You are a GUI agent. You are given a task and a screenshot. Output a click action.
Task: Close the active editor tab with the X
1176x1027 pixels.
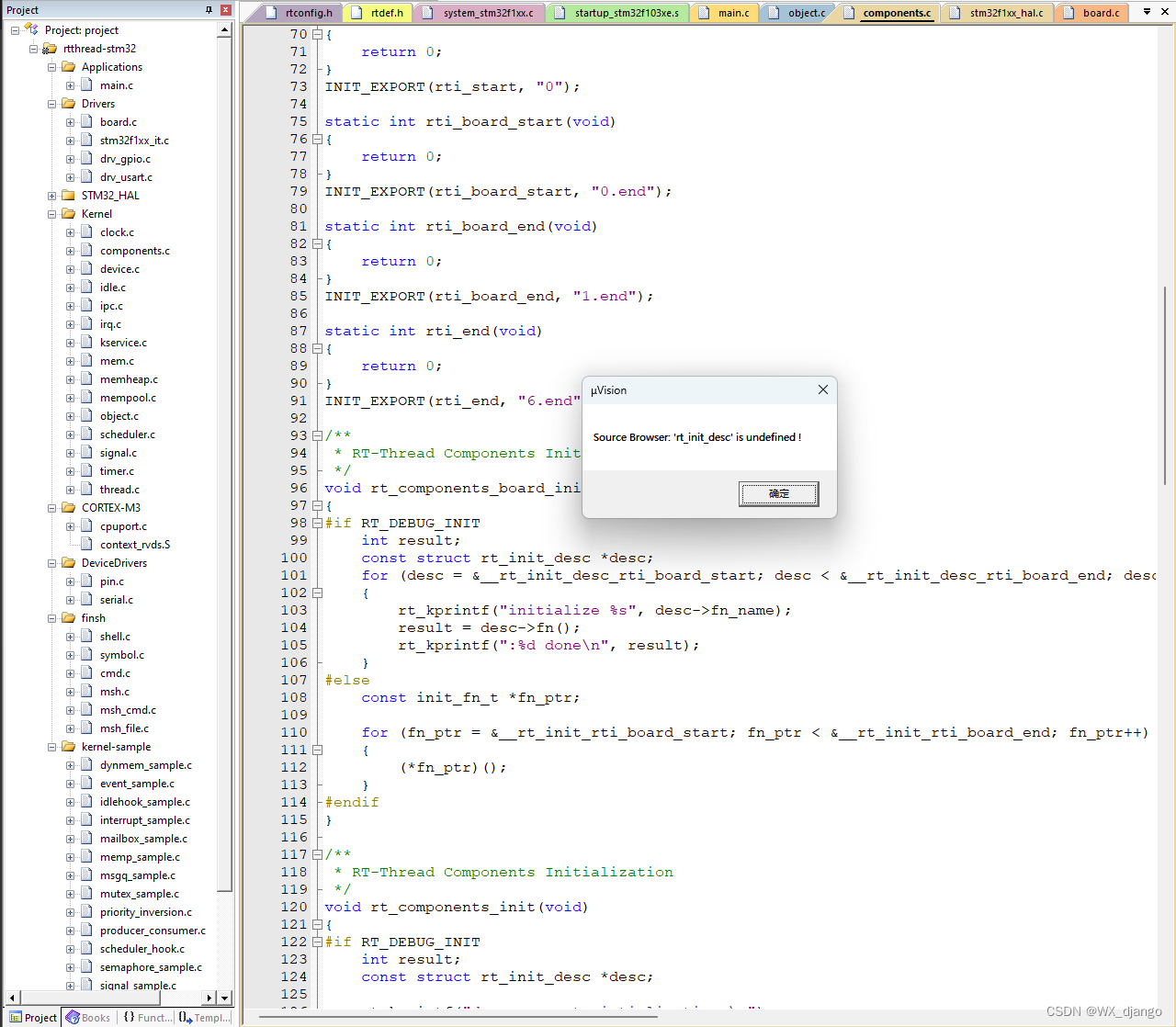click(x=1165, y=12)
